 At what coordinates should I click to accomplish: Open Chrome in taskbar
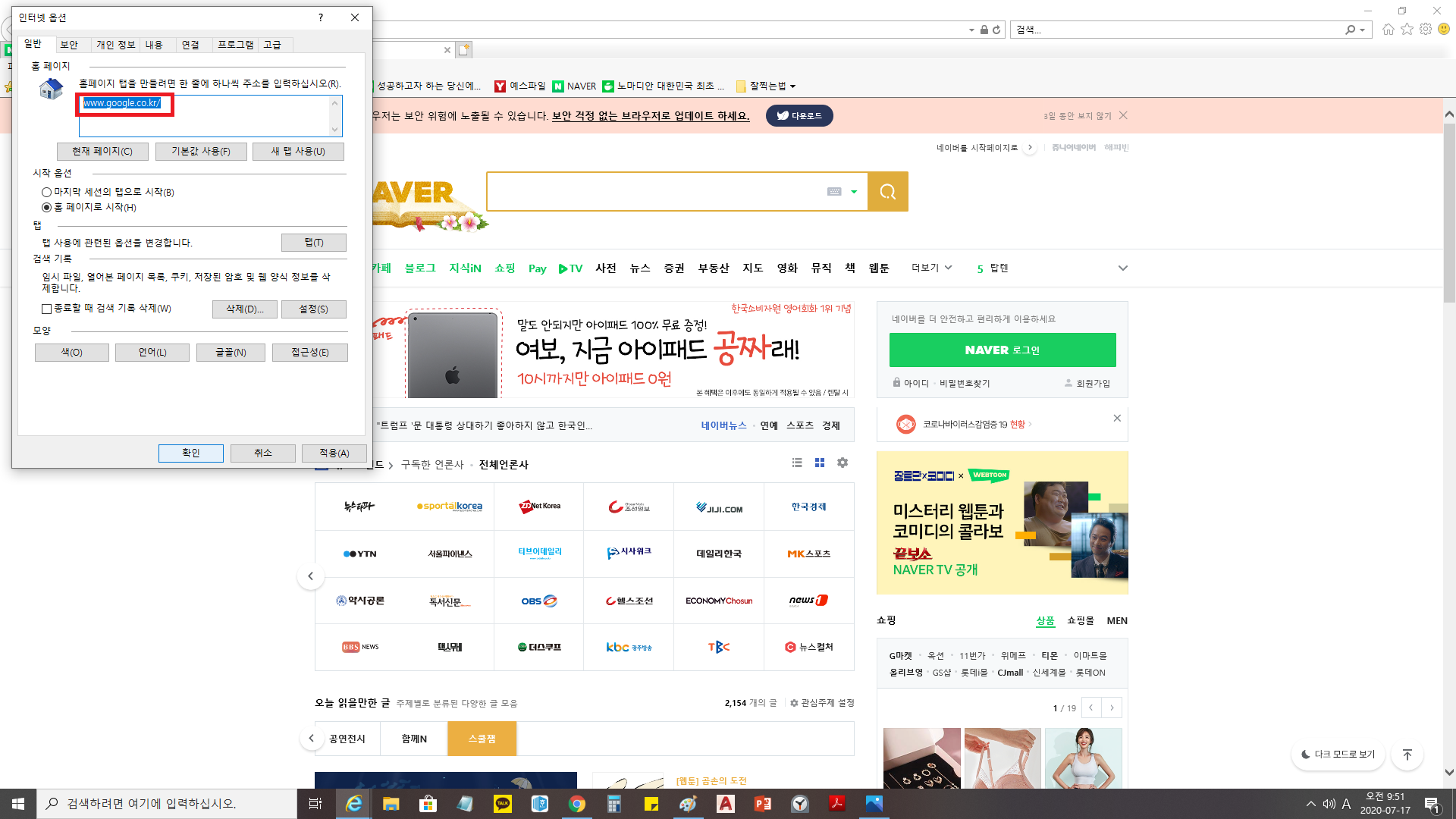tap(577, 804)
